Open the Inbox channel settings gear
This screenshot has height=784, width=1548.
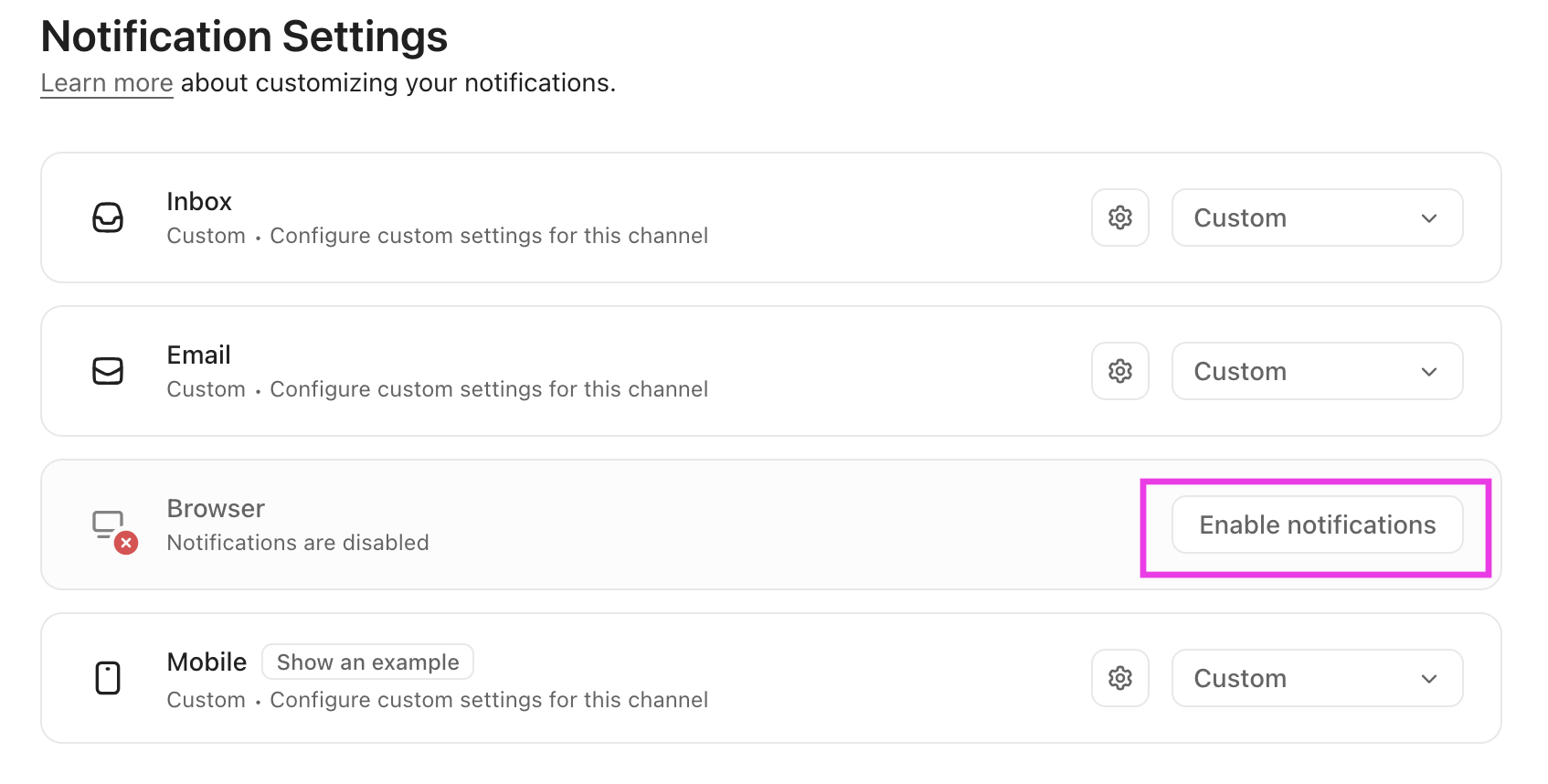pyautogui.click(x=1119, y=217)
